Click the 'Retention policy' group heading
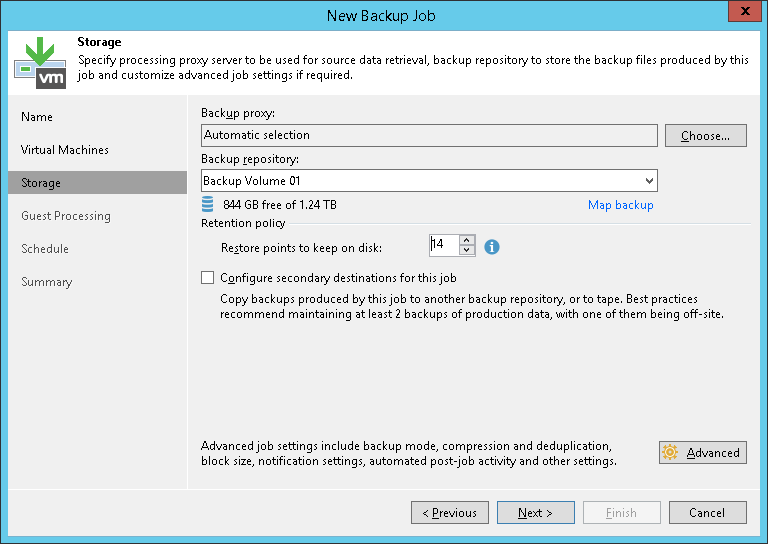This screenshot has height=544, width=768. (243, 223)
